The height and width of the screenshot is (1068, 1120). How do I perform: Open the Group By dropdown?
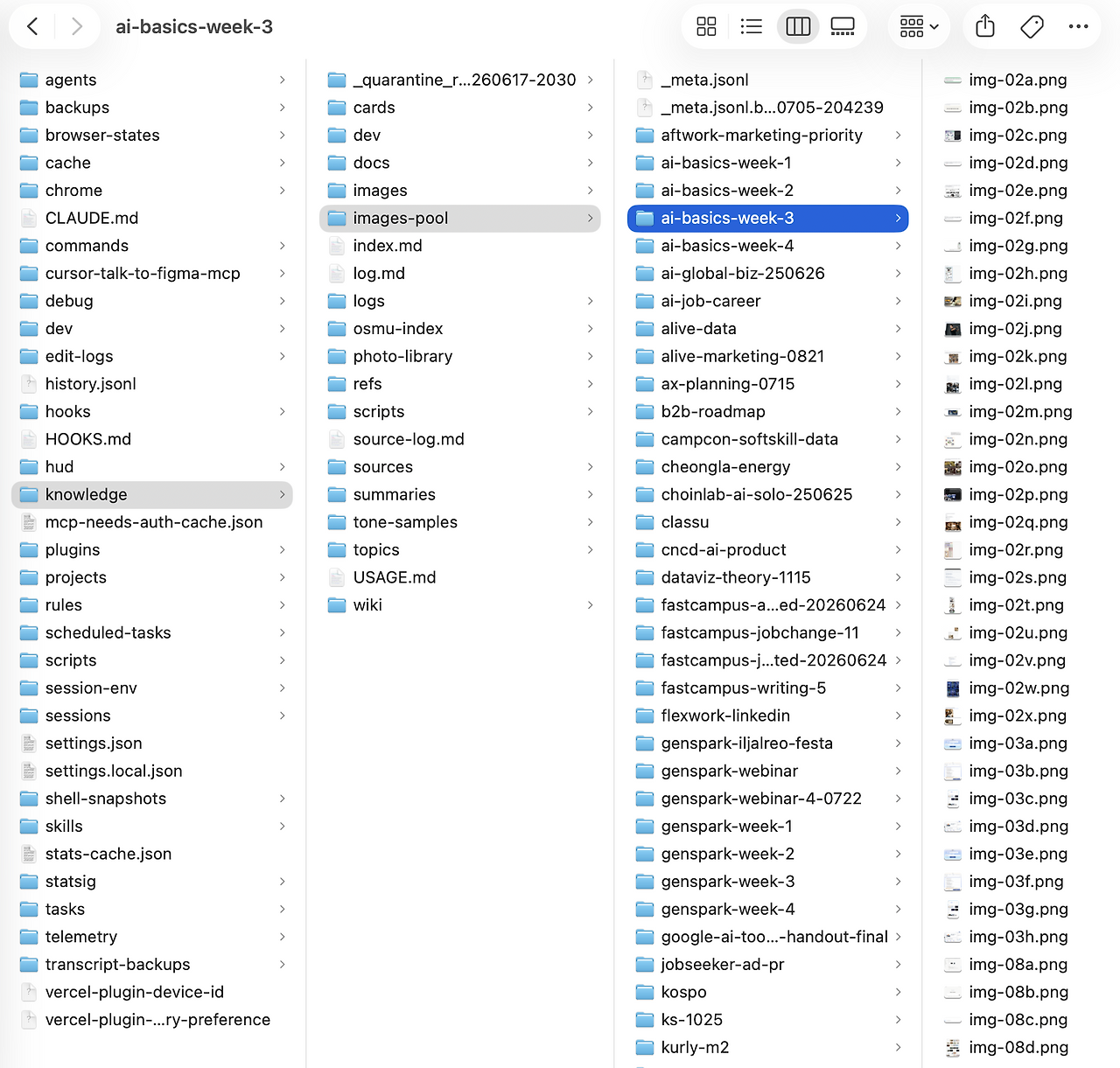point(919,26)
